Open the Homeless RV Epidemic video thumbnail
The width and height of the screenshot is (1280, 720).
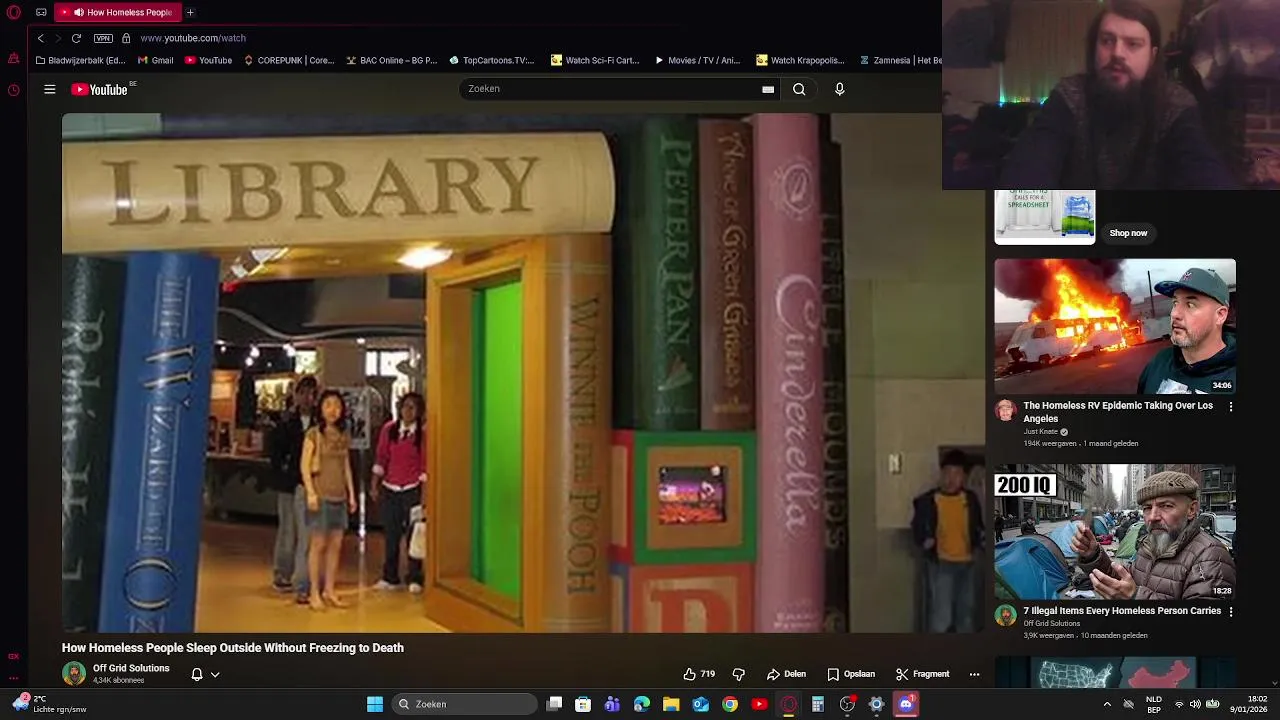click(1115, 327)
